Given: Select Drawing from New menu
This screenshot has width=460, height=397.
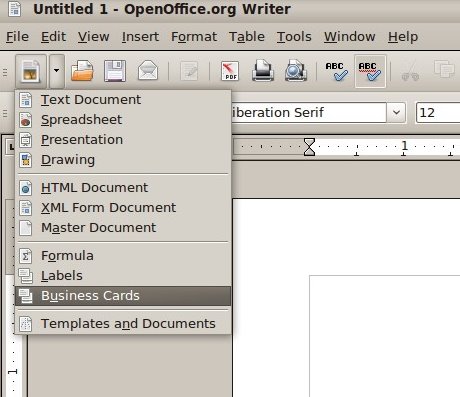Looking at the screenshot, I should [x=123, y=160].
